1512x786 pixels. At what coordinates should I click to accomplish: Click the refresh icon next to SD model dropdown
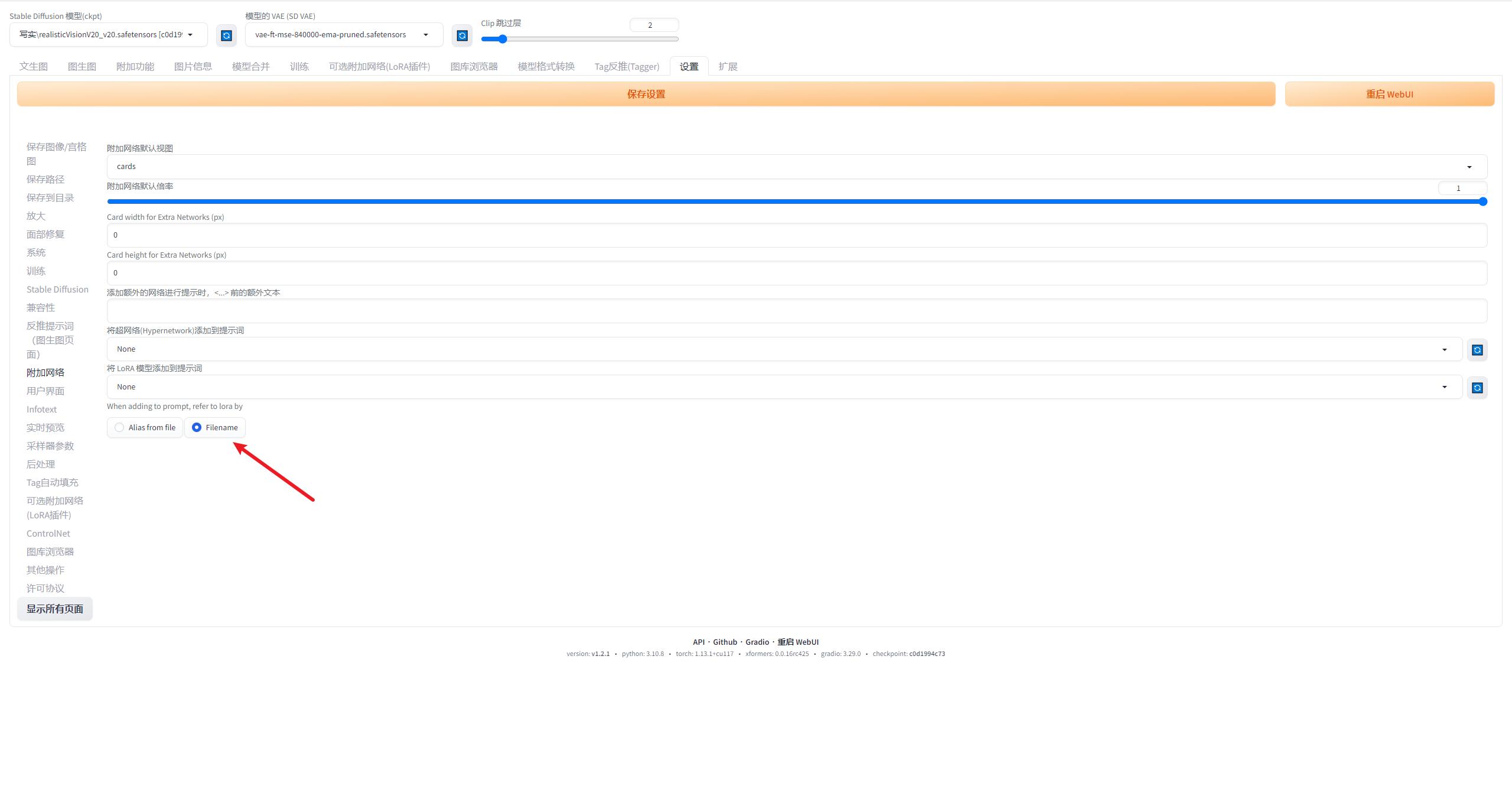click(x=225, y=35)
